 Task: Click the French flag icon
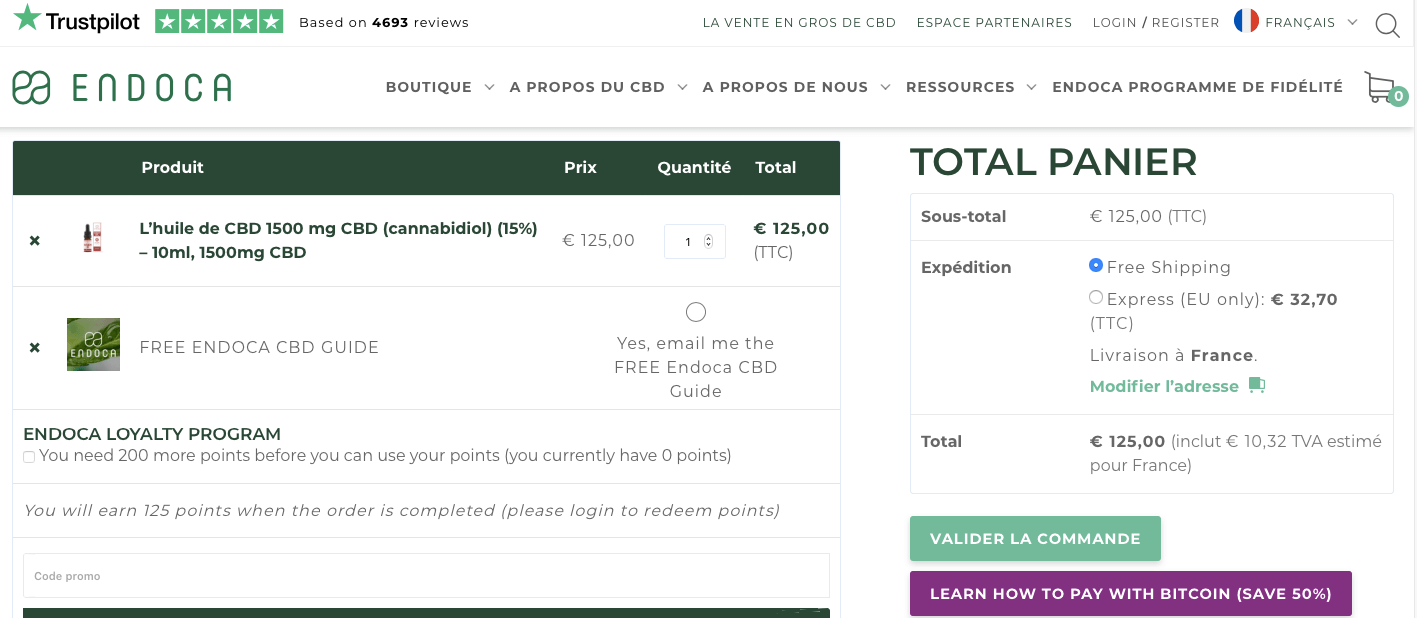1246,21
